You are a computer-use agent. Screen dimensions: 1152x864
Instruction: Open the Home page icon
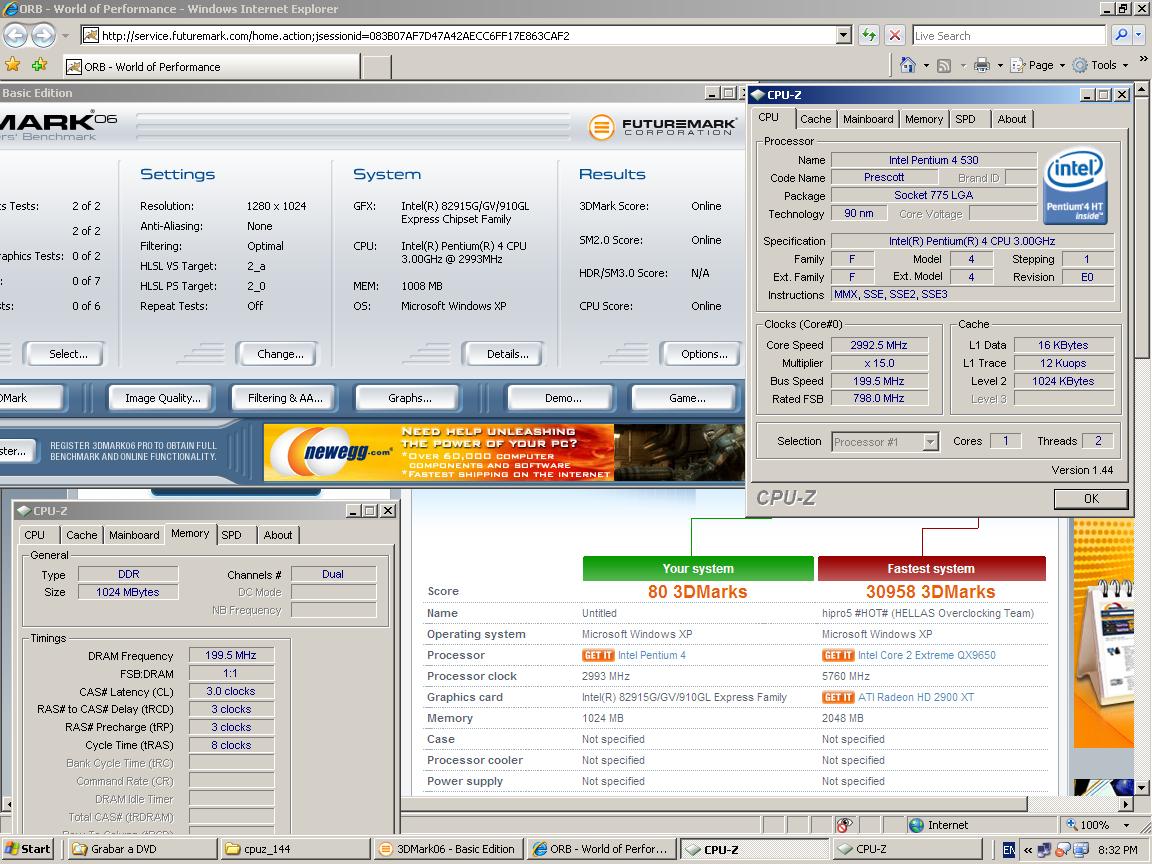coord(908,65)
